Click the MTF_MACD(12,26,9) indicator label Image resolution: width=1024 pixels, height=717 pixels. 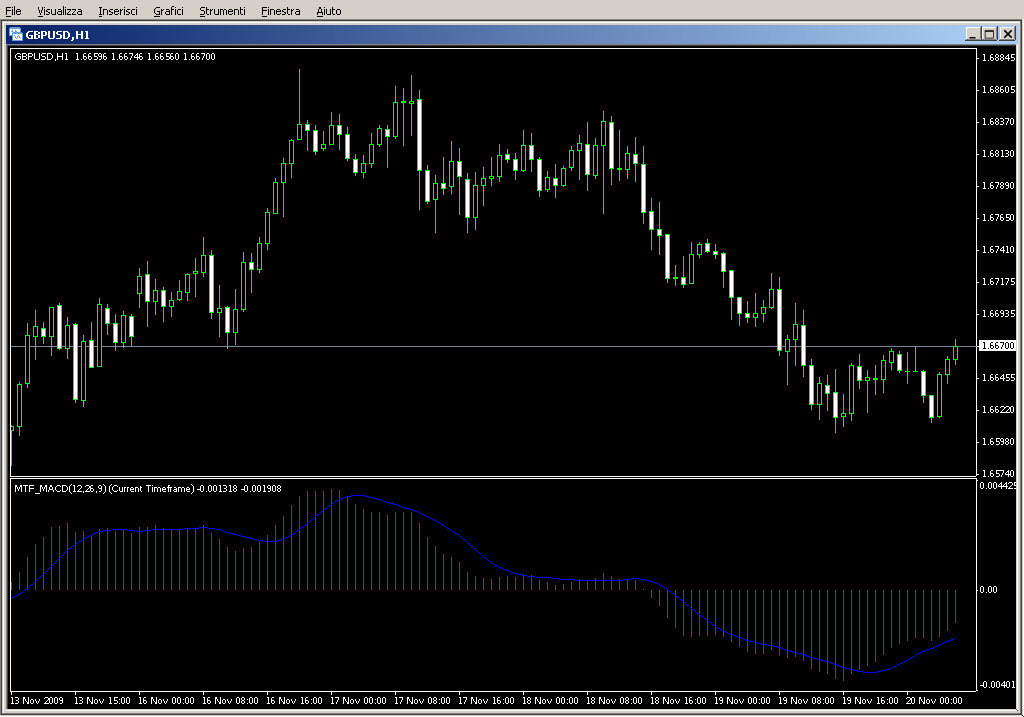click(x=148, y=488)
